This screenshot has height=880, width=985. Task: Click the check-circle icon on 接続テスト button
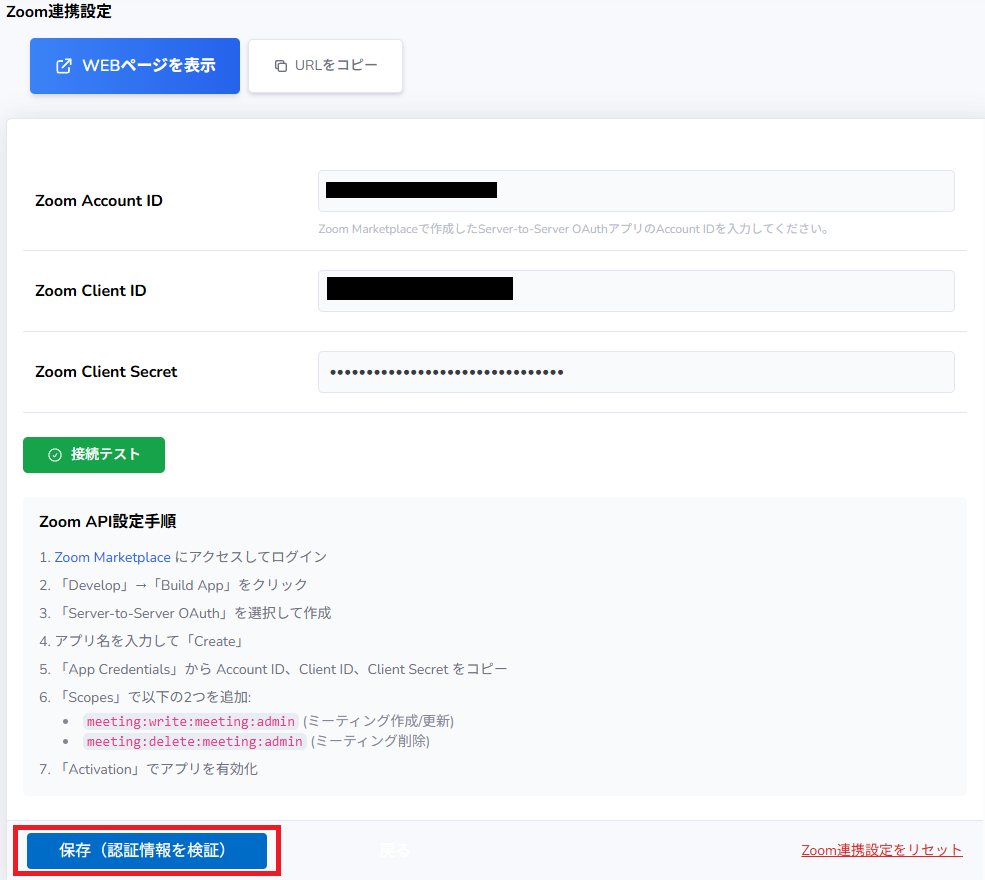[x=55, y=455]
